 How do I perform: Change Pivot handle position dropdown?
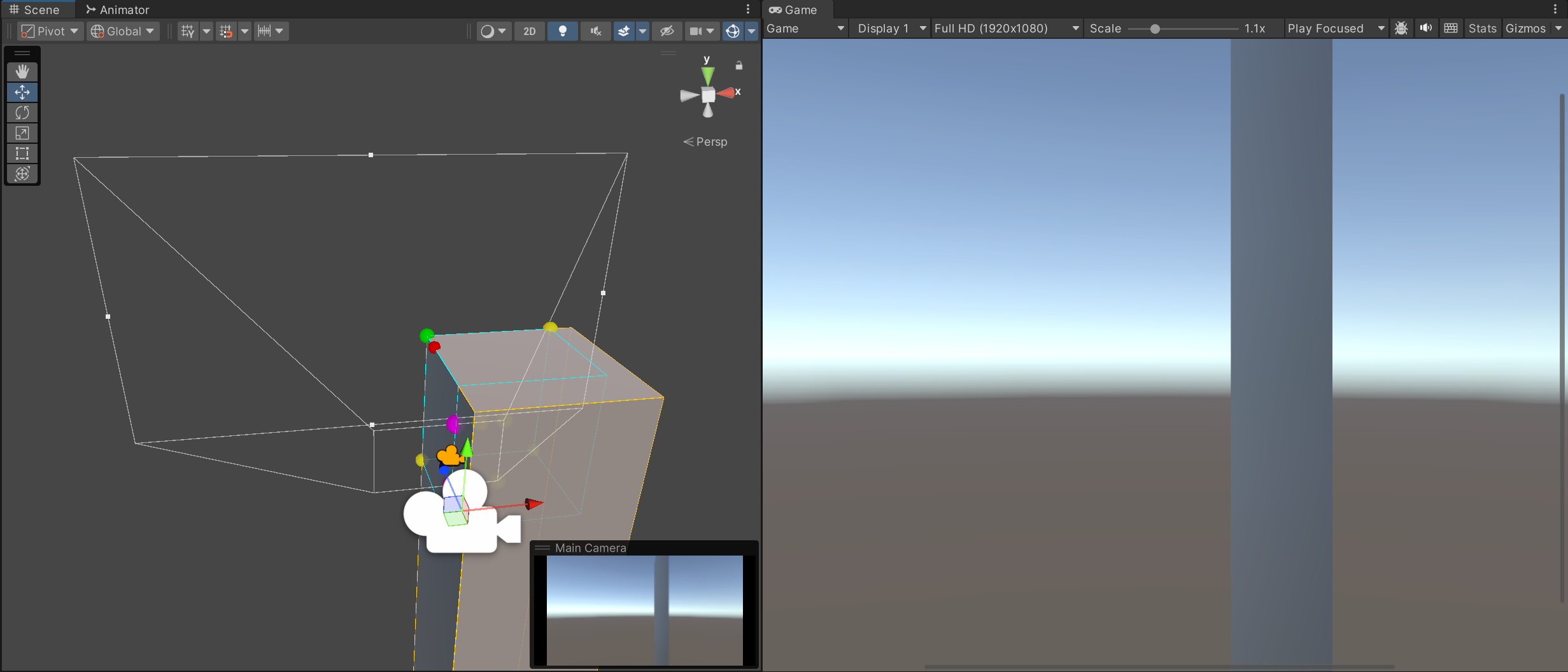click(50, 31)
